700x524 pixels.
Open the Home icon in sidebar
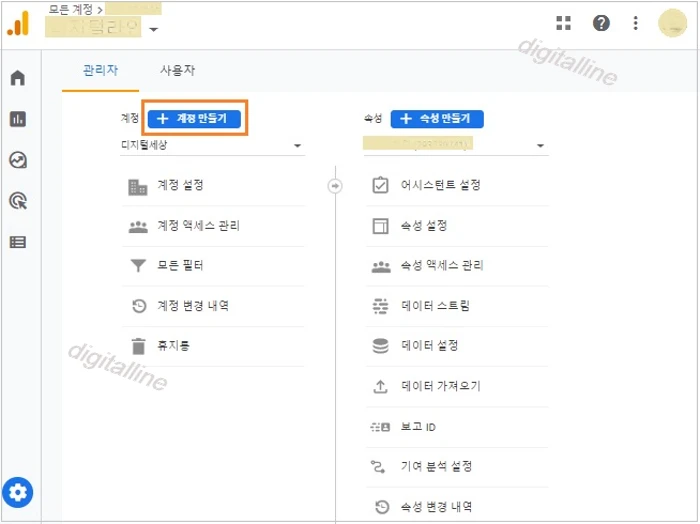[18, 78]
